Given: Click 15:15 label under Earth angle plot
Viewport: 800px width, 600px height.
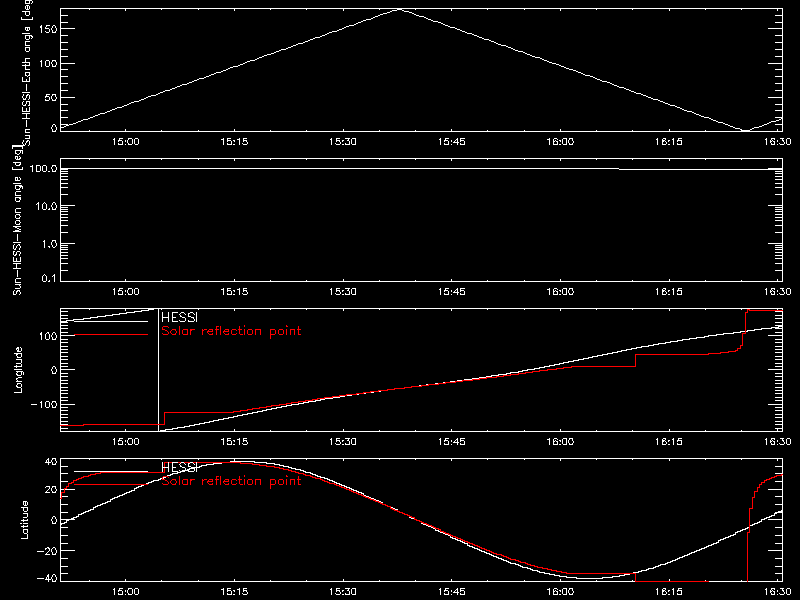Looking at the screenshot, I should [234, 141].
